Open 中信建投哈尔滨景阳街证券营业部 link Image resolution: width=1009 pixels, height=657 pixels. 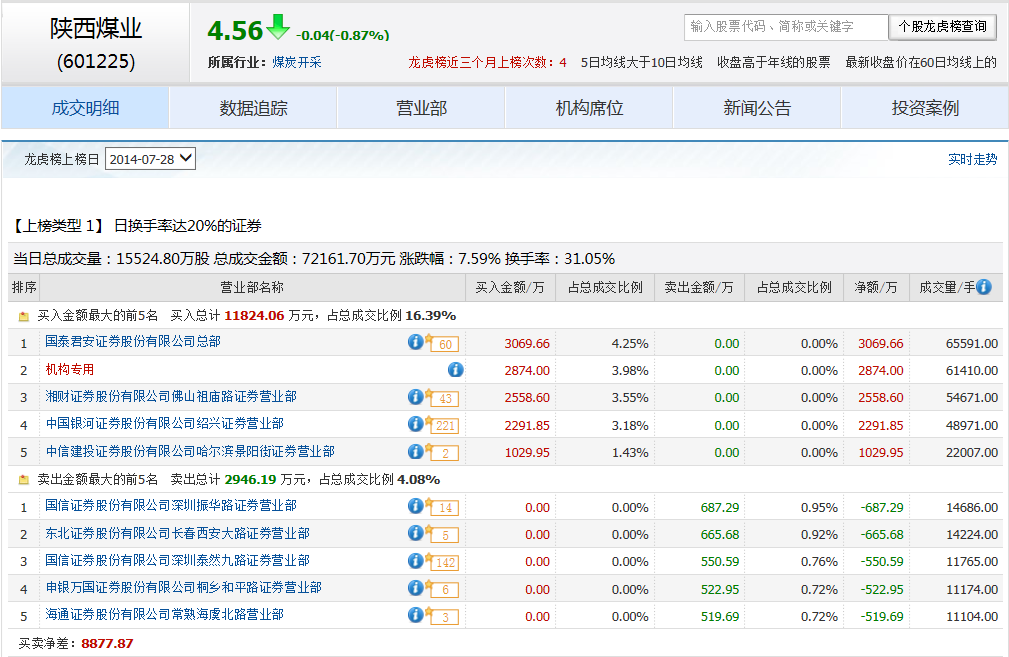(x=190, y=451)
